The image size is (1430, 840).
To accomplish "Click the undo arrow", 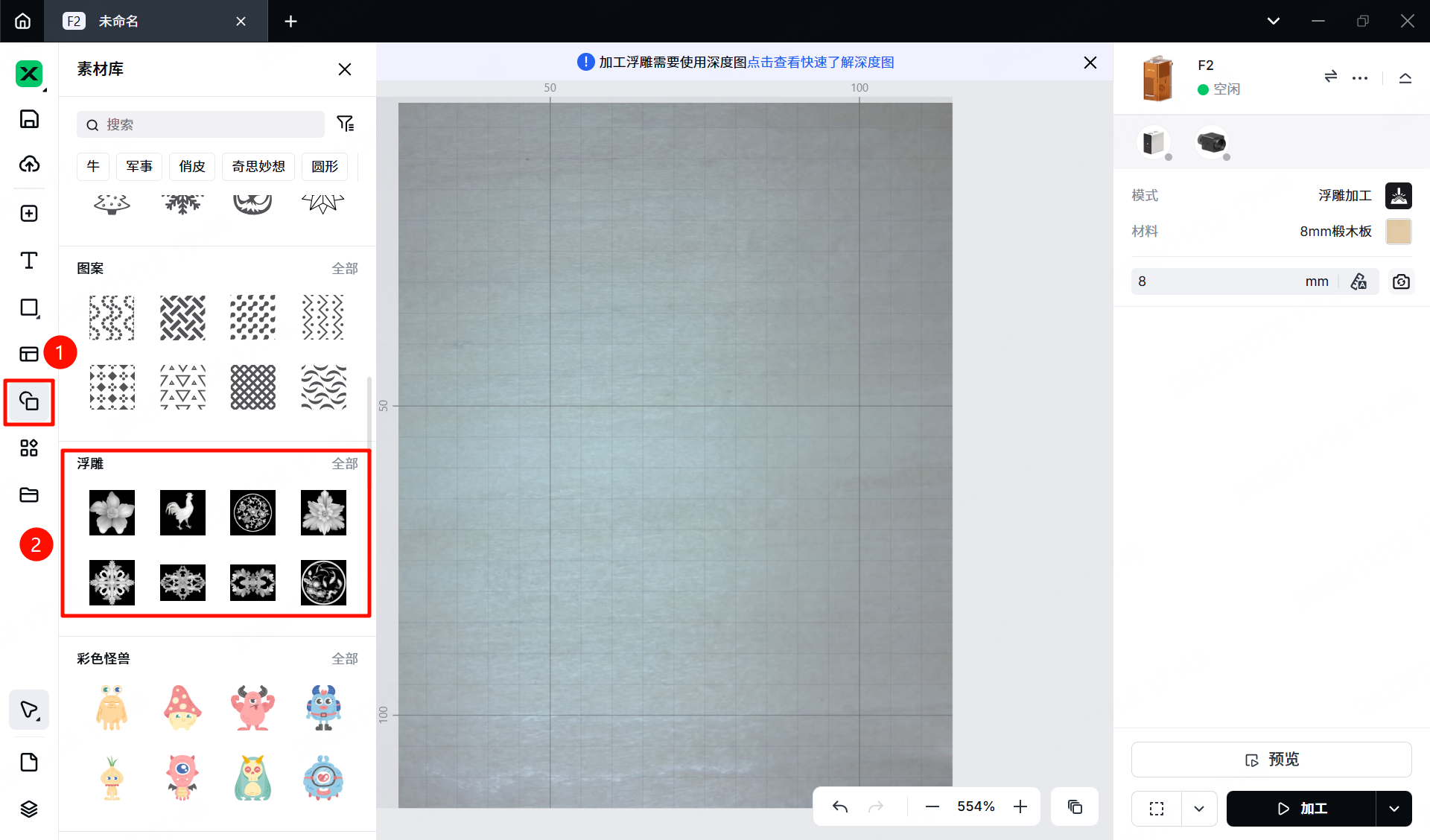I will coord(840,806).
